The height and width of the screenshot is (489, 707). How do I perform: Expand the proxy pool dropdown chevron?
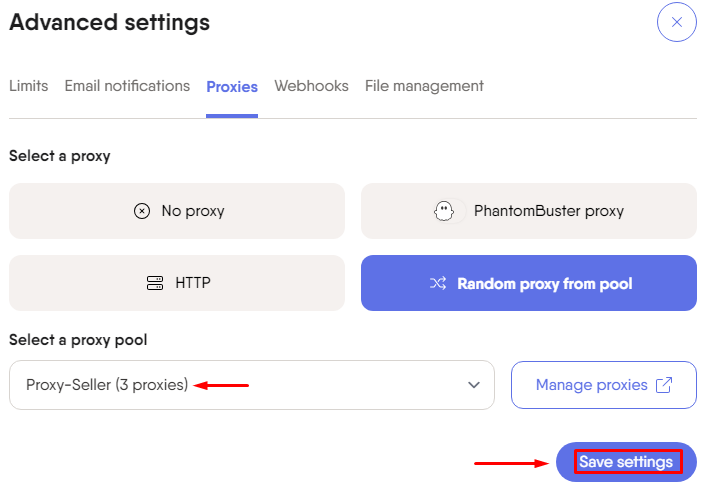(x=473, y=385)
